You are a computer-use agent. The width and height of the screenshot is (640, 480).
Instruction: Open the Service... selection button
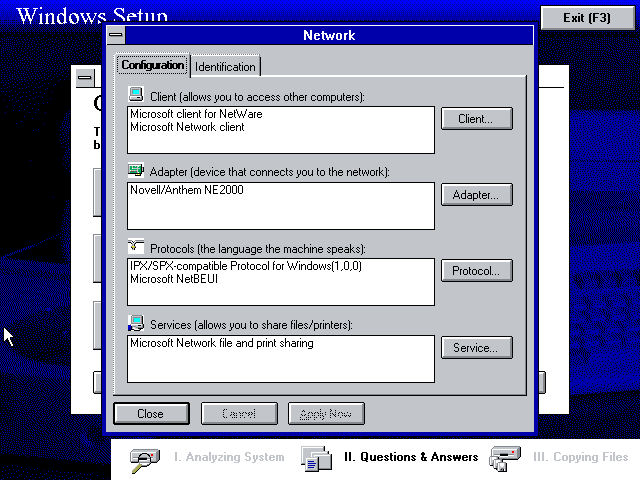476,348
